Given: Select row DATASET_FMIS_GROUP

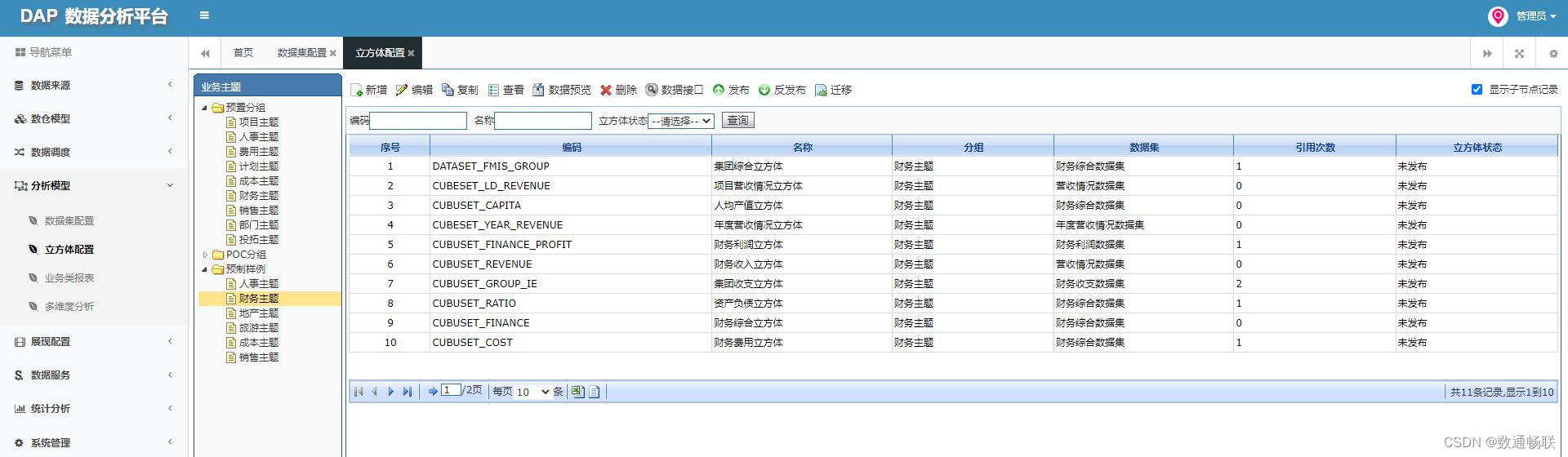Looking at the screenshot, I should [x=953, y=166].
